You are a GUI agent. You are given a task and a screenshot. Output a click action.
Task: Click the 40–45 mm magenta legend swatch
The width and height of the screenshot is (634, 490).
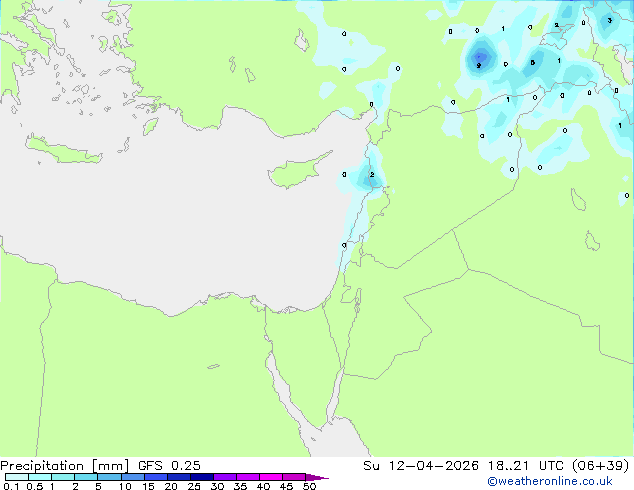(x=271, y=477)
